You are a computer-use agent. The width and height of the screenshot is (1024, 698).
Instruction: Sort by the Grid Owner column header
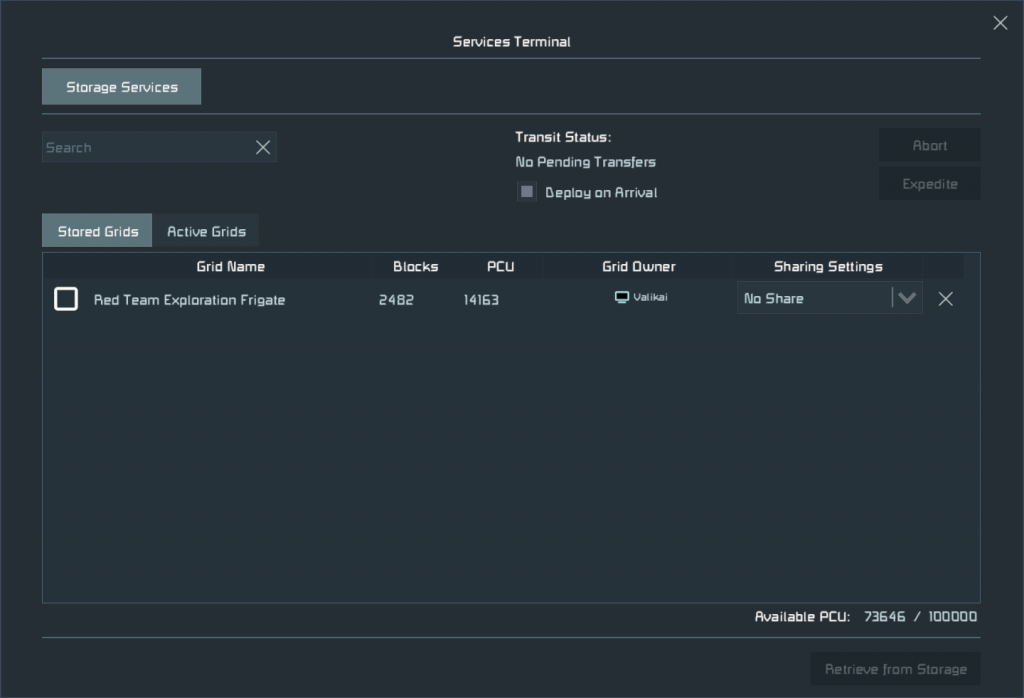638,267
